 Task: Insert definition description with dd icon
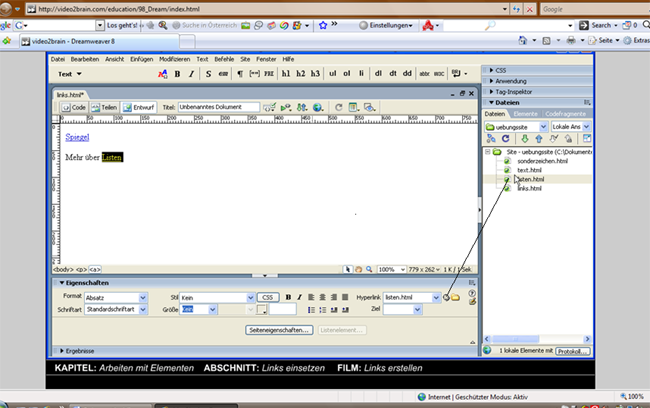(407, 73)
